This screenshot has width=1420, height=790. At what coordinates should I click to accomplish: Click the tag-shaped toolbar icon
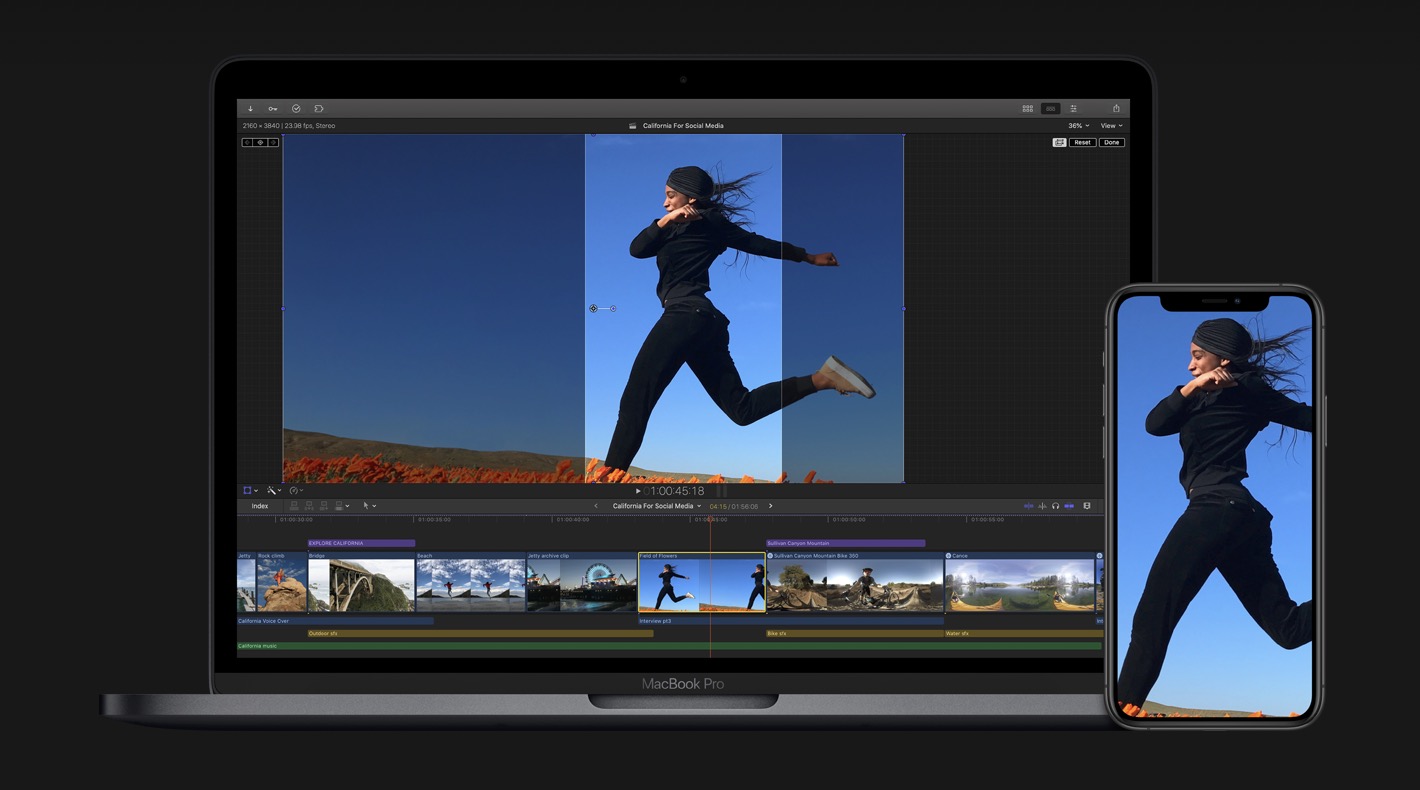tap(319, 108)
